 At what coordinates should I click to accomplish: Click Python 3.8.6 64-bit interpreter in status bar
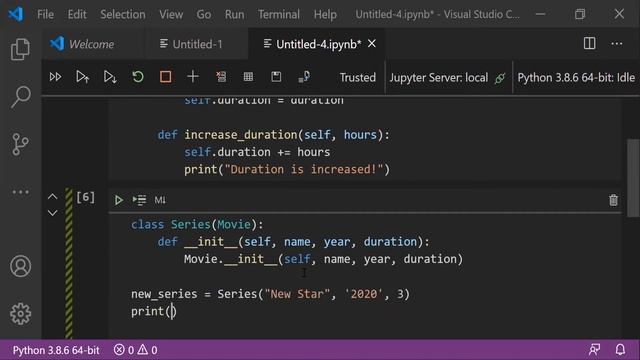click(x=56, y=350)
